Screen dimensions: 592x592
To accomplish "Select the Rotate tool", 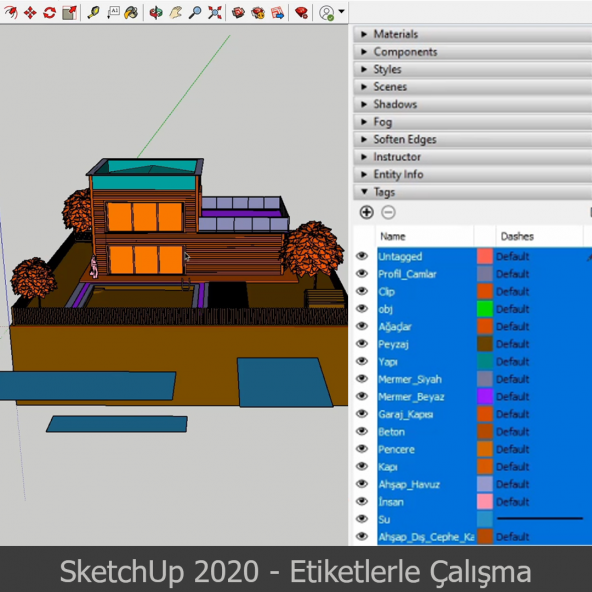I will [49, 13].
